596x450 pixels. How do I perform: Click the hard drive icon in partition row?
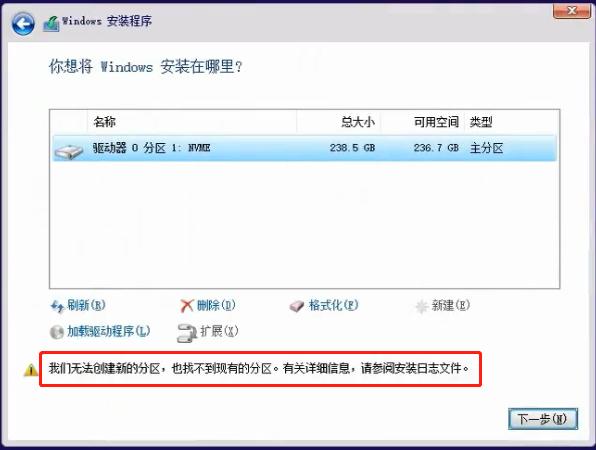click(x=69, y=151)
